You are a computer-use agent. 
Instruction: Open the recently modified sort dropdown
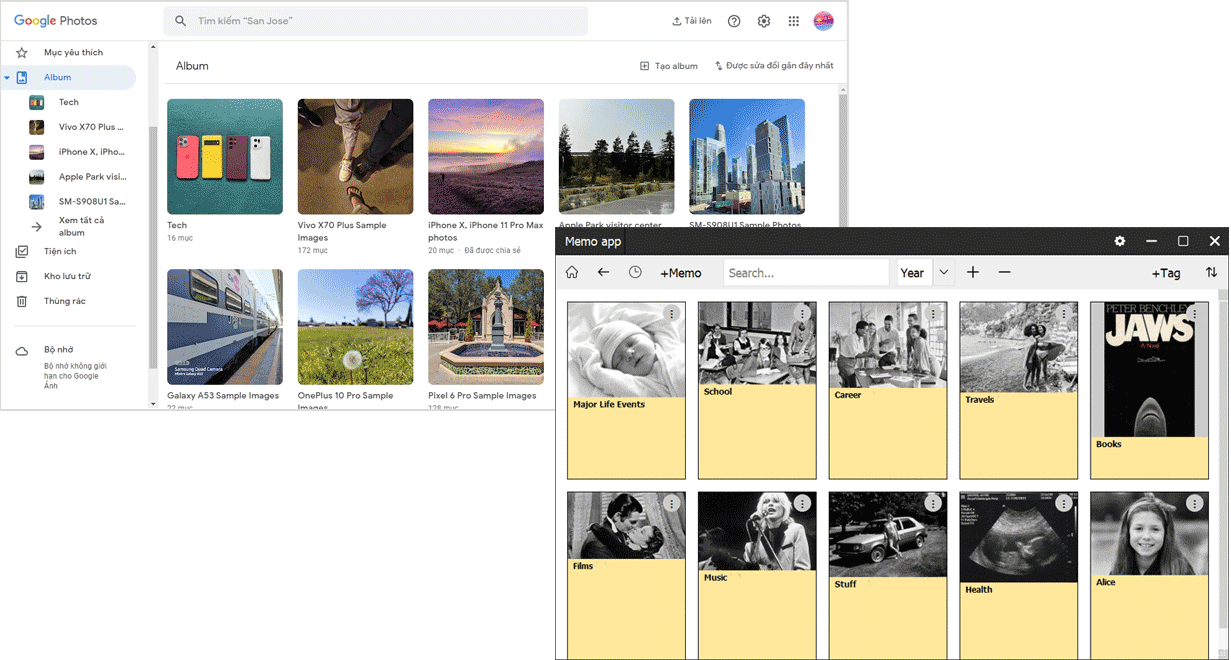point(774,66)
